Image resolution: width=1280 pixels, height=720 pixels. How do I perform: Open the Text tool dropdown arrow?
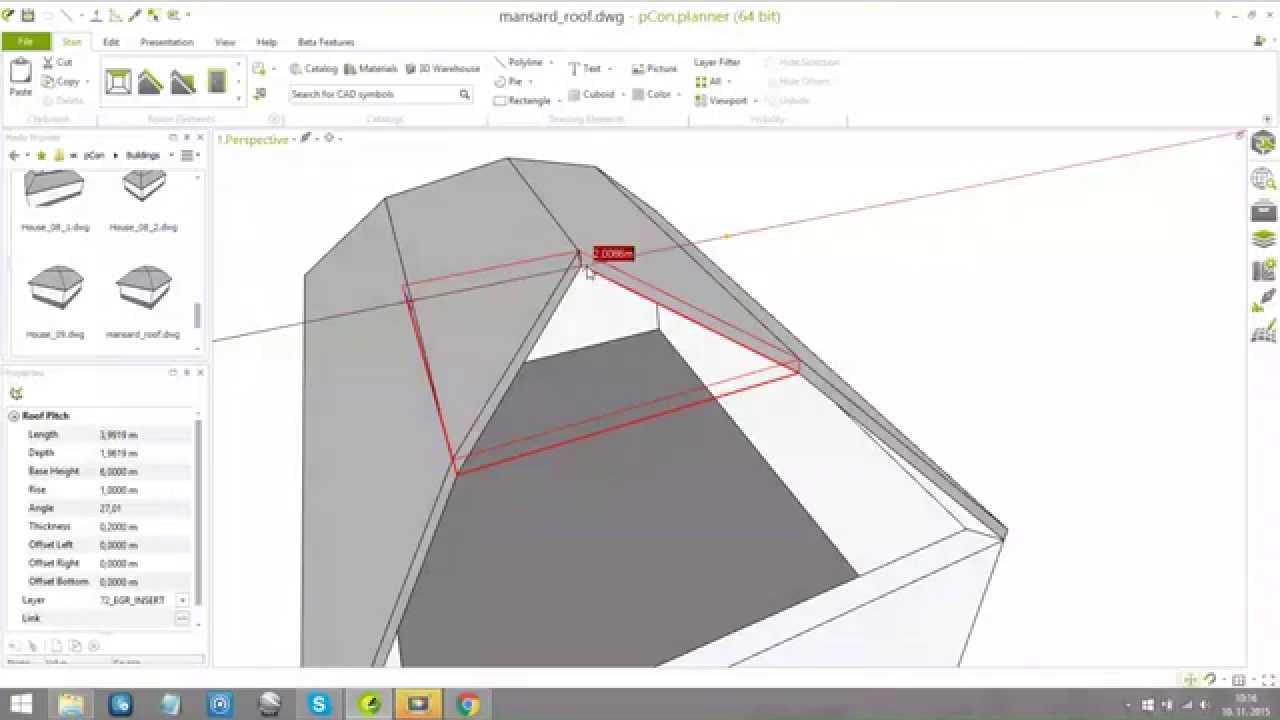[610, 69]
